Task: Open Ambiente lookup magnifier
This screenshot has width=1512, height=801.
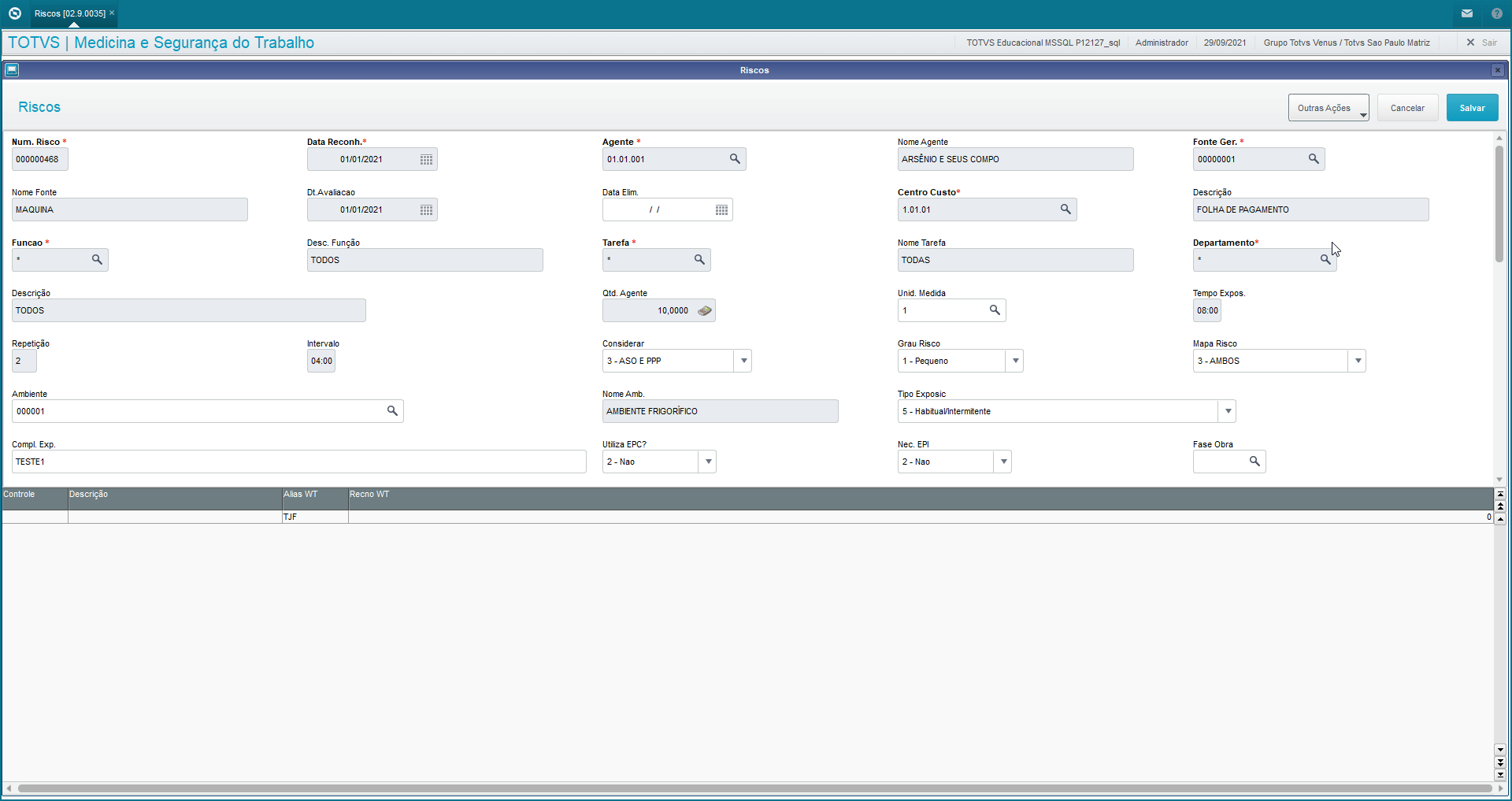Action: click(392, 411)
